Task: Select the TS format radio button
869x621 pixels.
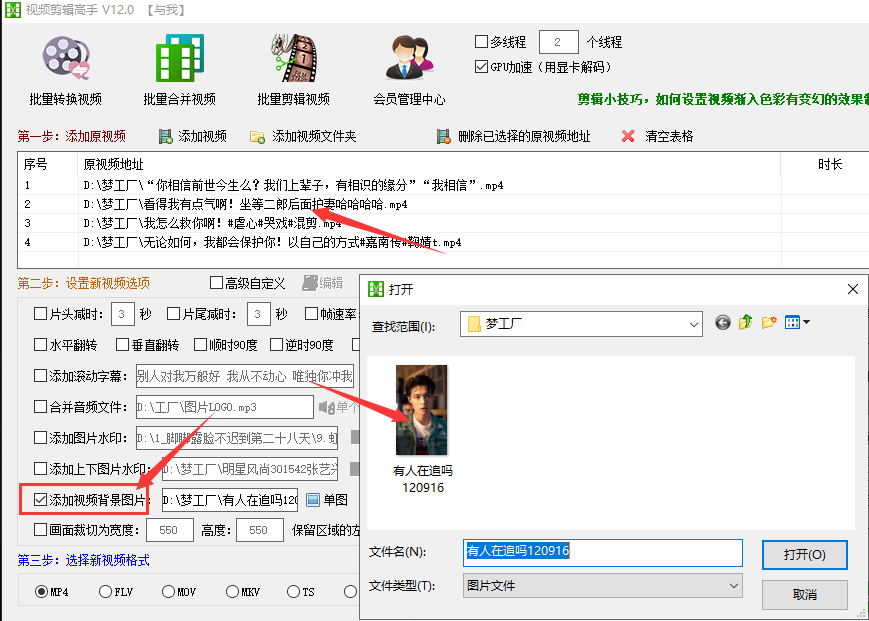Action: click(293, 592)
